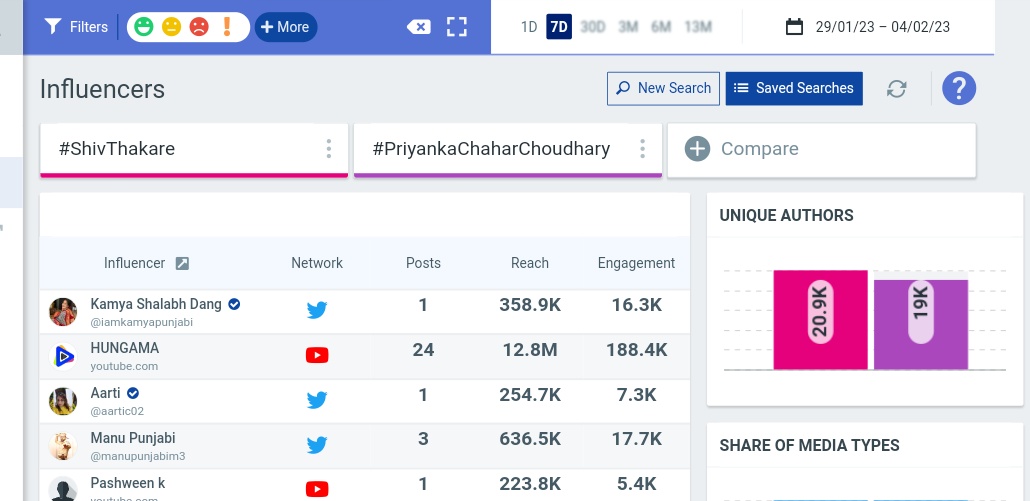Select the 6M time range

[x=661, y=27]
